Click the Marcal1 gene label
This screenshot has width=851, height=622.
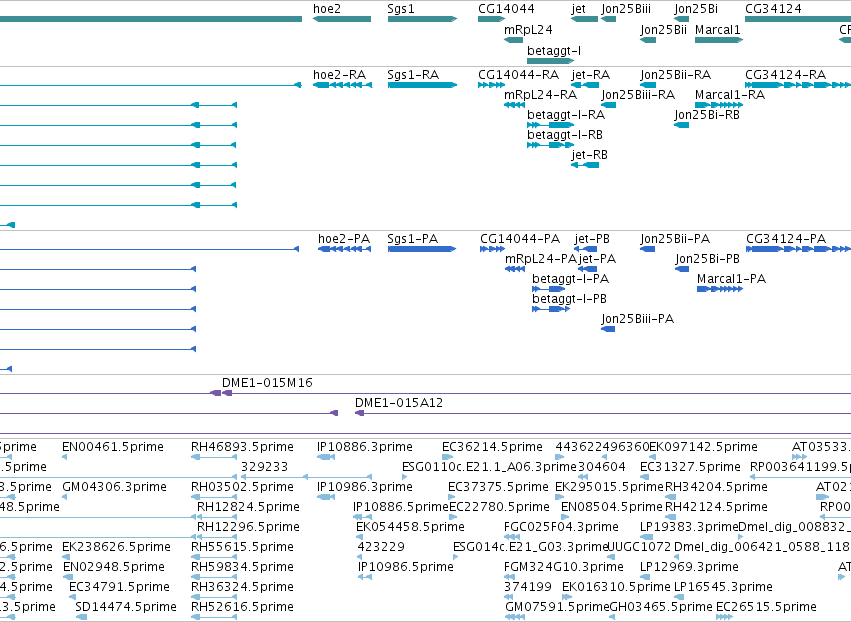coord(717,30)
